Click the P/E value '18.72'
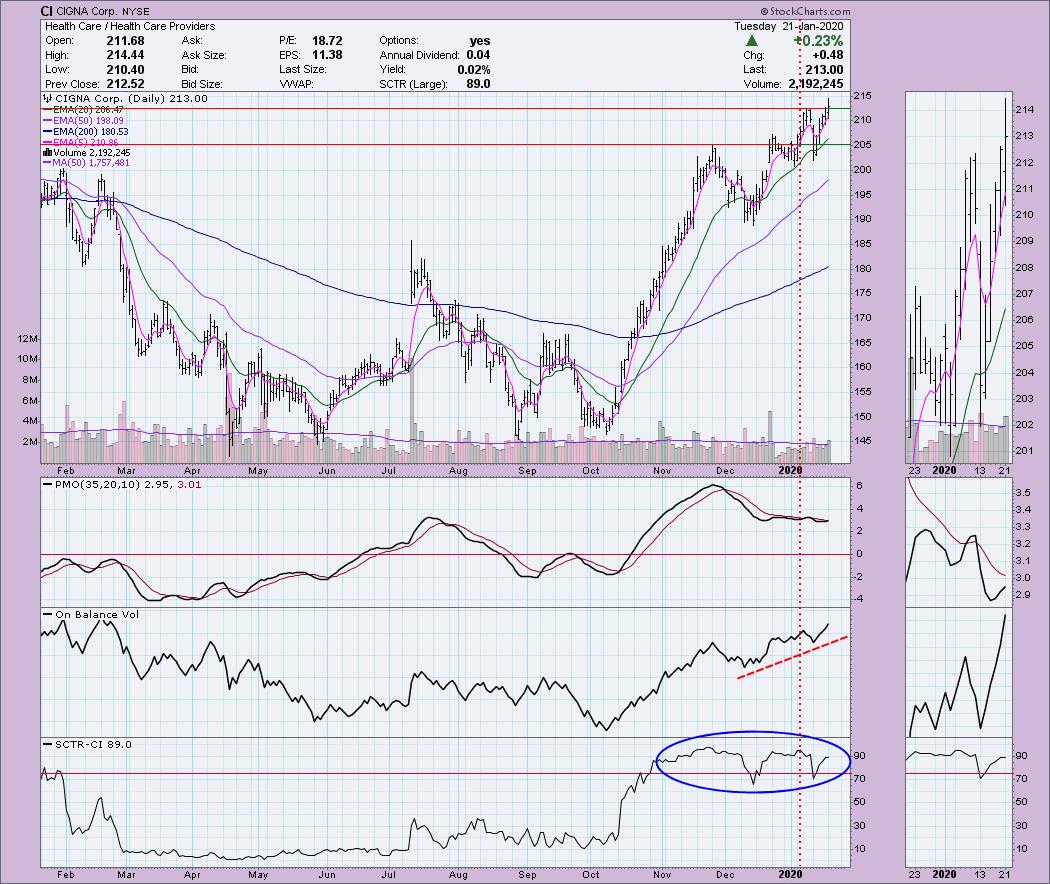 pyautogui.click(x=327, y=41)
